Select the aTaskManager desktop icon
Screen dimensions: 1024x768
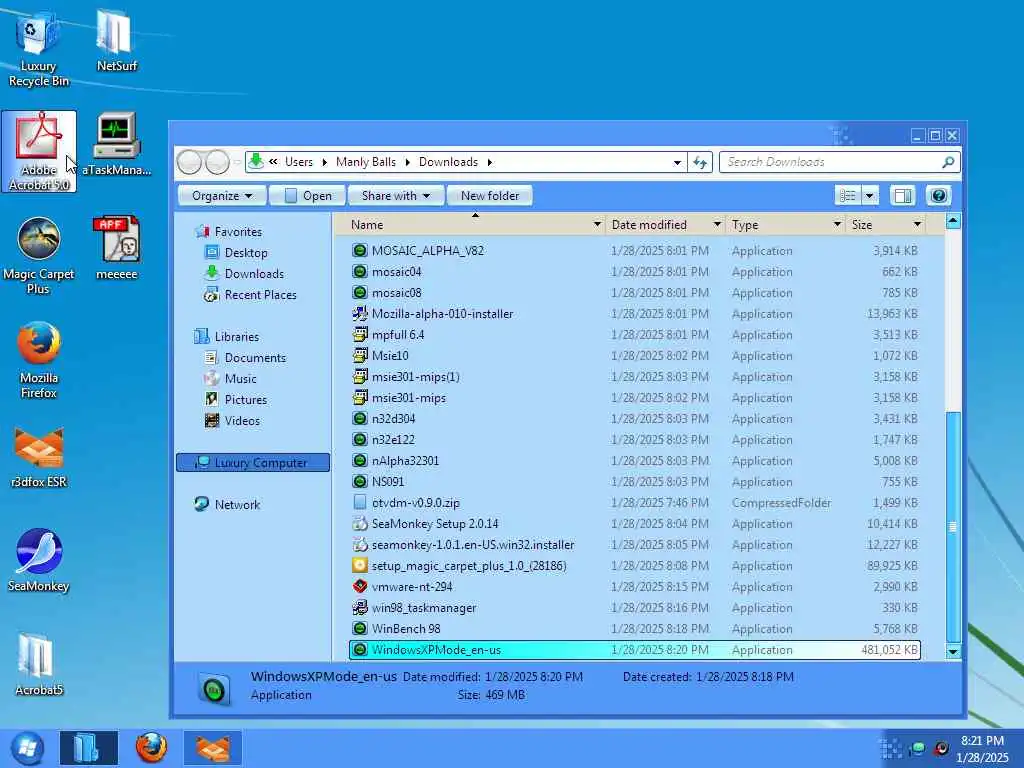[116, 144]
